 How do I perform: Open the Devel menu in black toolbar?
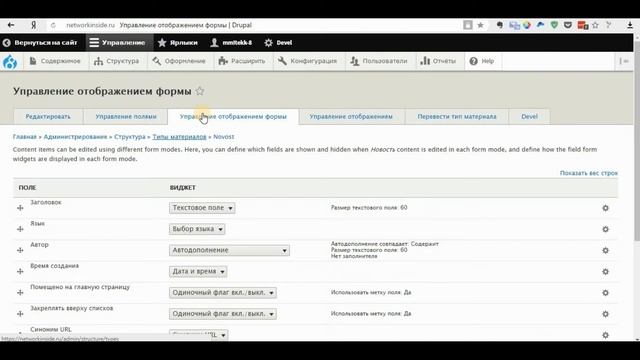(x=278, y=43)
